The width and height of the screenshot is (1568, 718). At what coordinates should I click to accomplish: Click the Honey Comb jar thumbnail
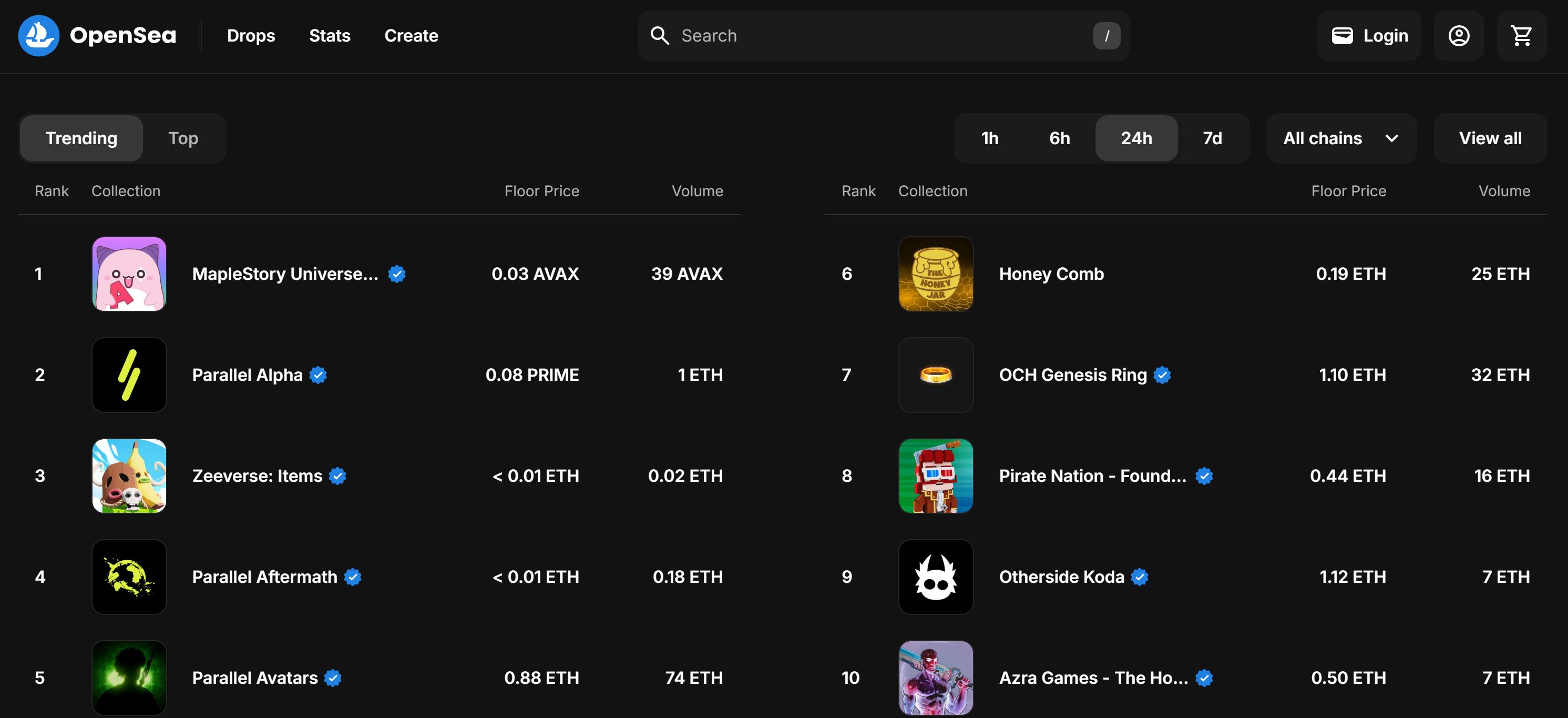pos(936,274)
